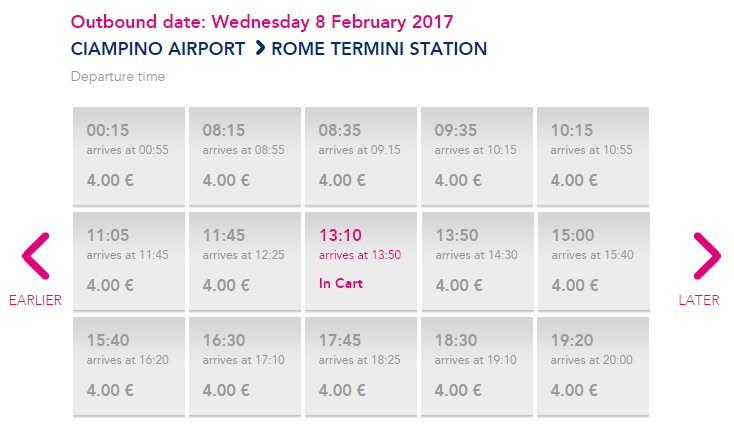Select the 13:50 departure slot

tap(477, 261)
